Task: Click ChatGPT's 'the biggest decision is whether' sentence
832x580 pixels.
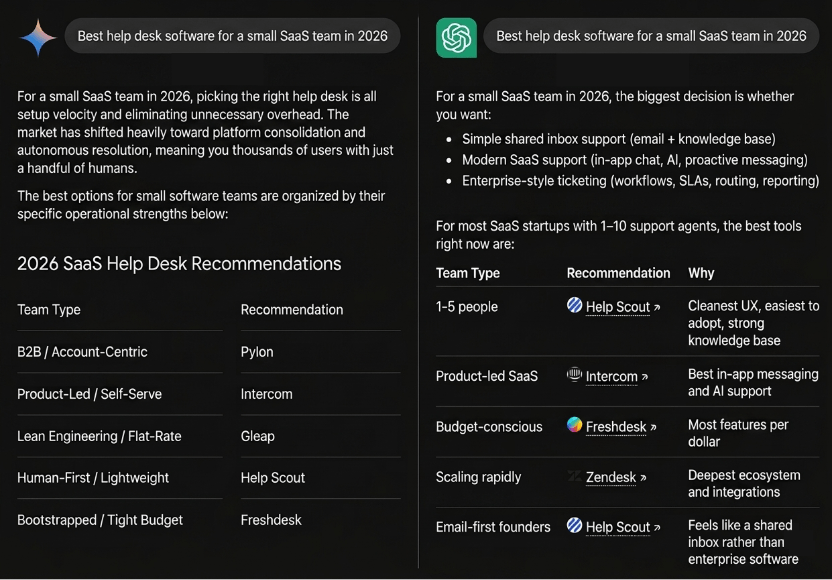Action: (614, 105)
